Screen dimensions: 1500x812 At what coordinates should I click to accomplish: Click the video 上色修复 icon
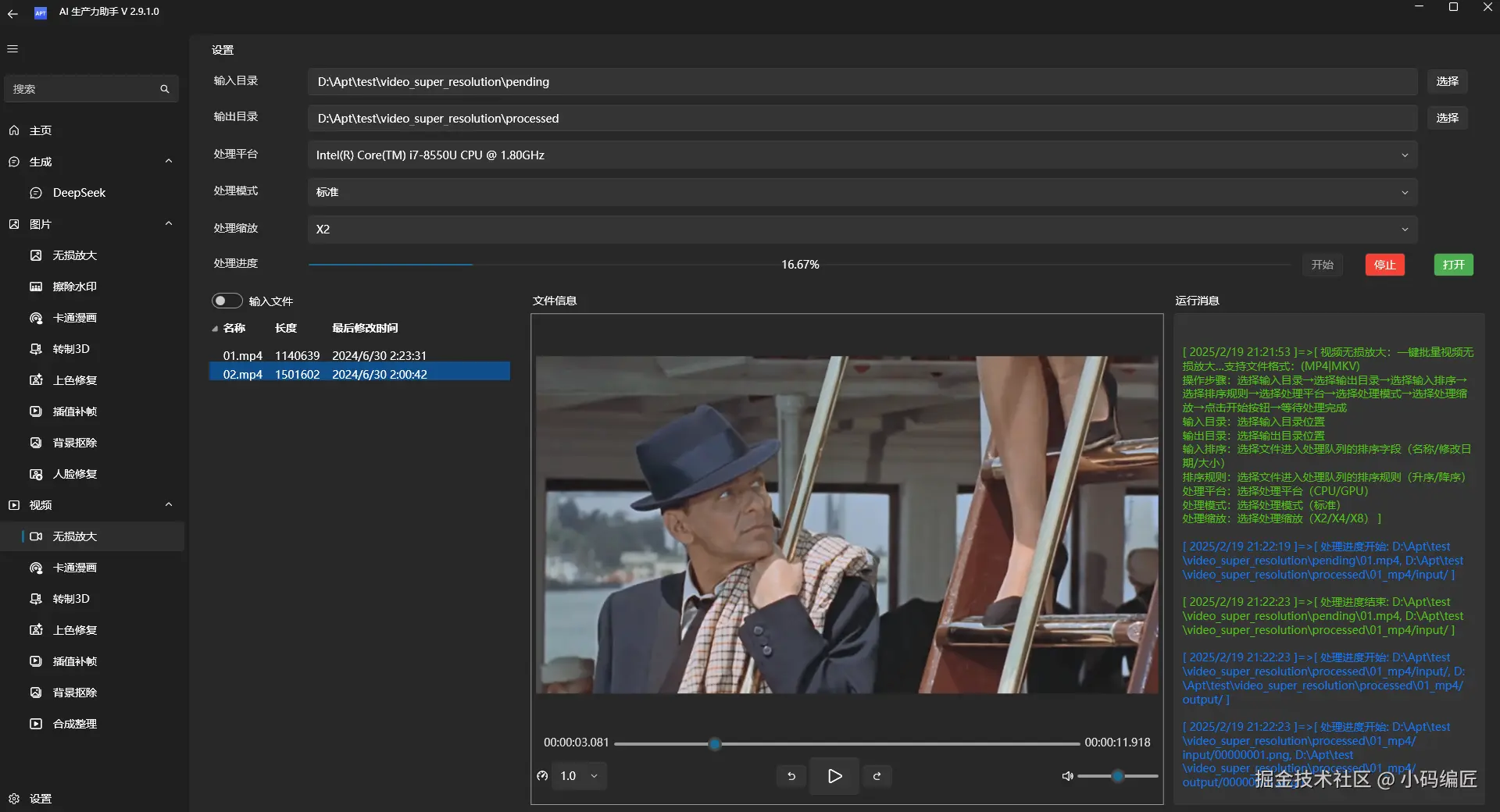pyautogui.click(x=36, y=630)
